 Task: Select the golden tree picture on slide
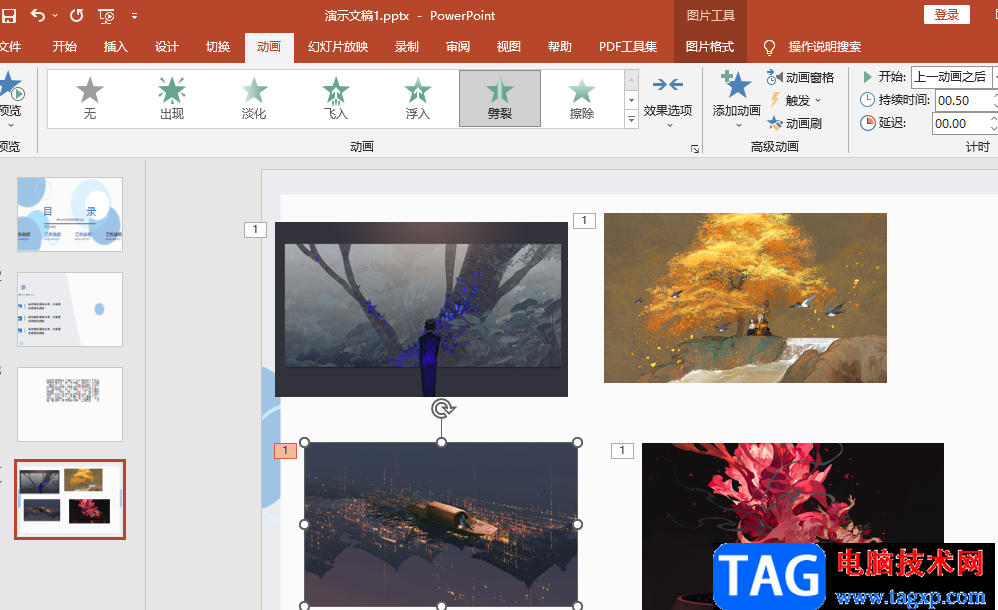(745, 298)
